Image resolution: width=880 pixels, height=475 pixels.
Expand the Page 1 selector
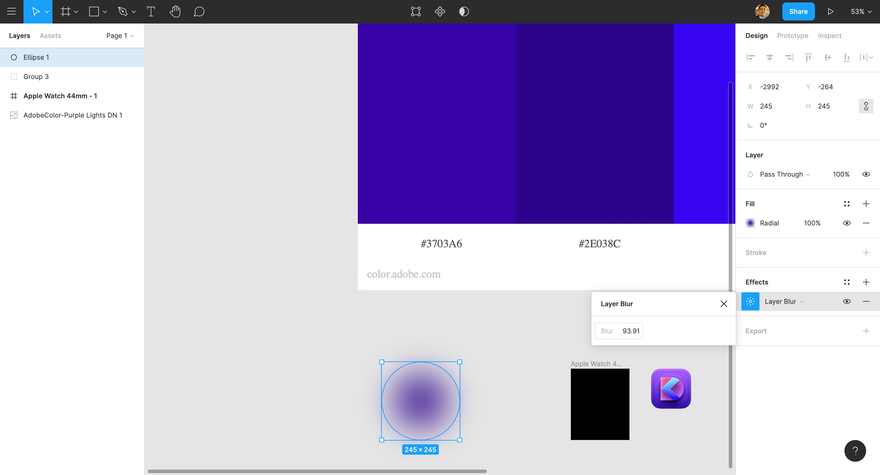point(120,35)
